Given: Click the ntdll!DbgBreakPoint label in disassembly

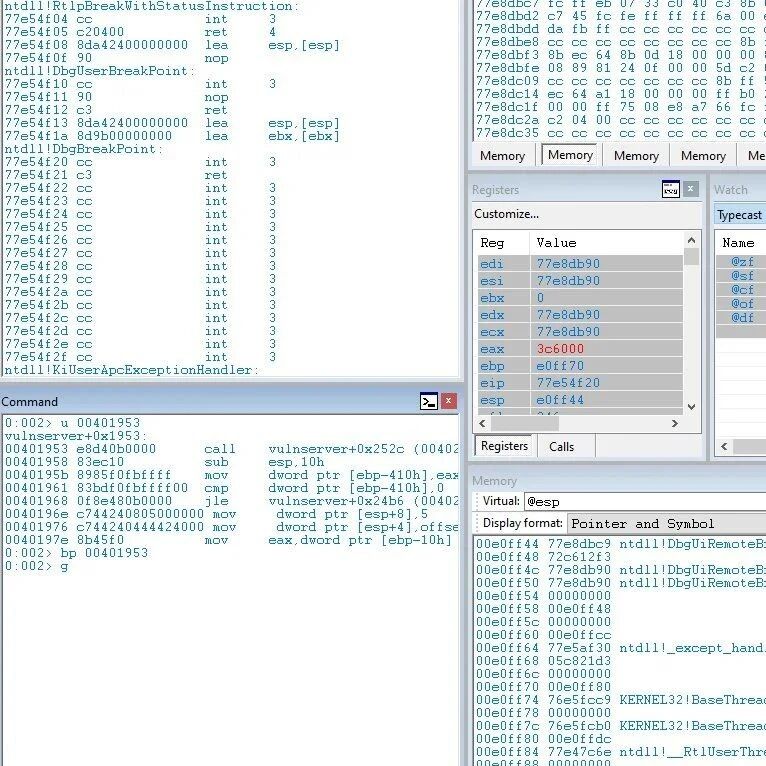Looking at the screenshot, I should [83, 149].
